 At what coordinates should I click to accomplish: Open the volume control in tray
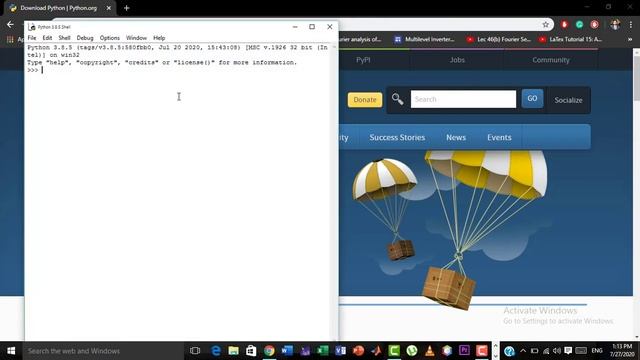[557, 351]
